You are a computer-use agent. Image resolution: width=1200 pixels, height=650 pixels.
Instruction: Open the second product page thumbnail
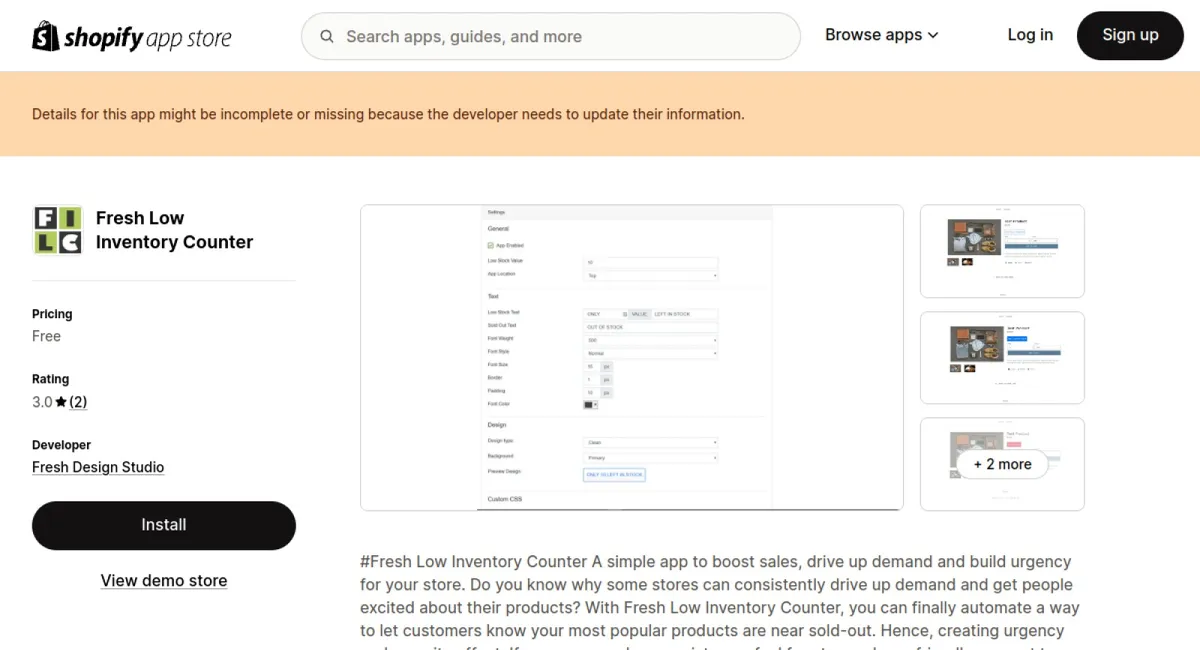click(x=1002, y=358)
